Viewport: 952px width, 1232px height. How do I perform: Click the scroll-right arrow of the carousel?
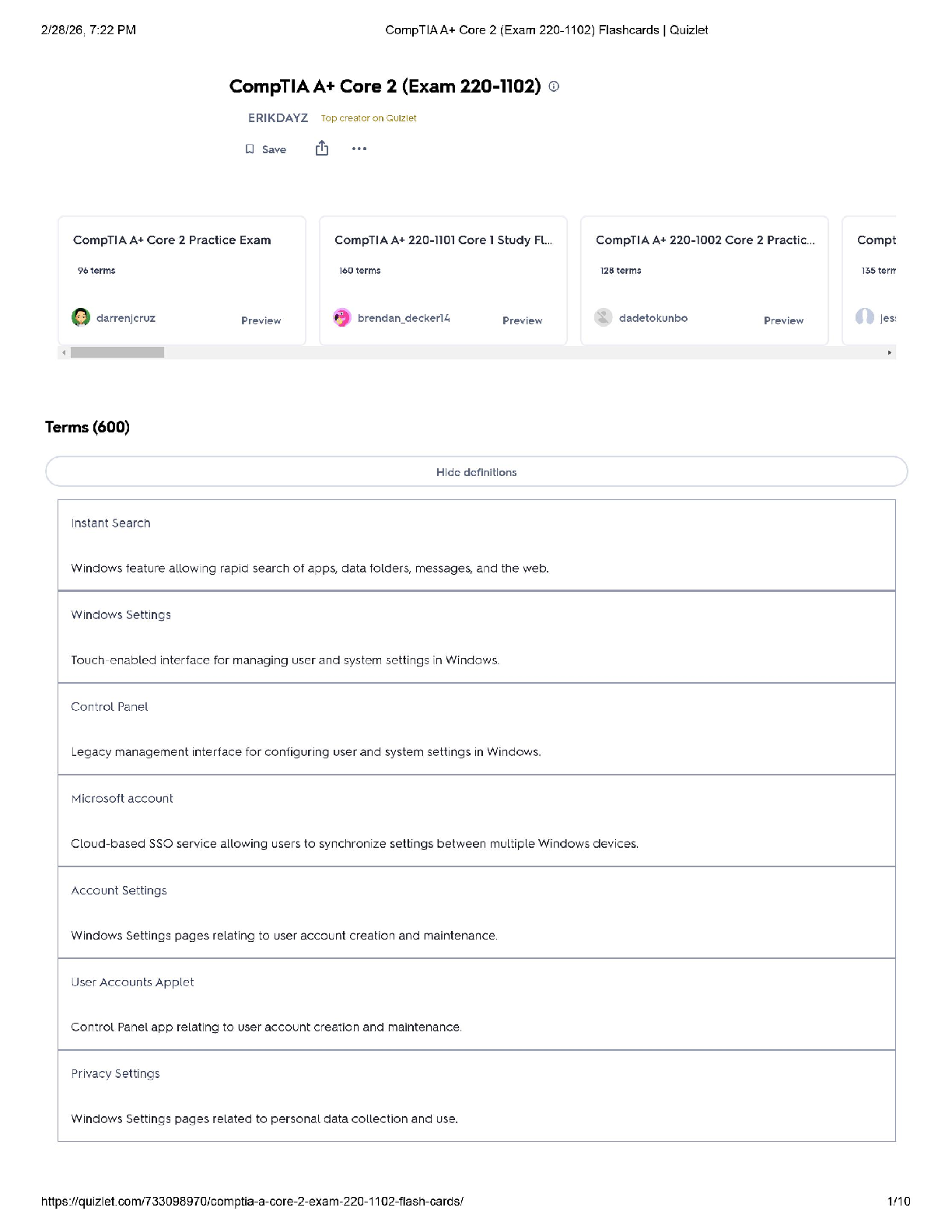click(890, 352)
